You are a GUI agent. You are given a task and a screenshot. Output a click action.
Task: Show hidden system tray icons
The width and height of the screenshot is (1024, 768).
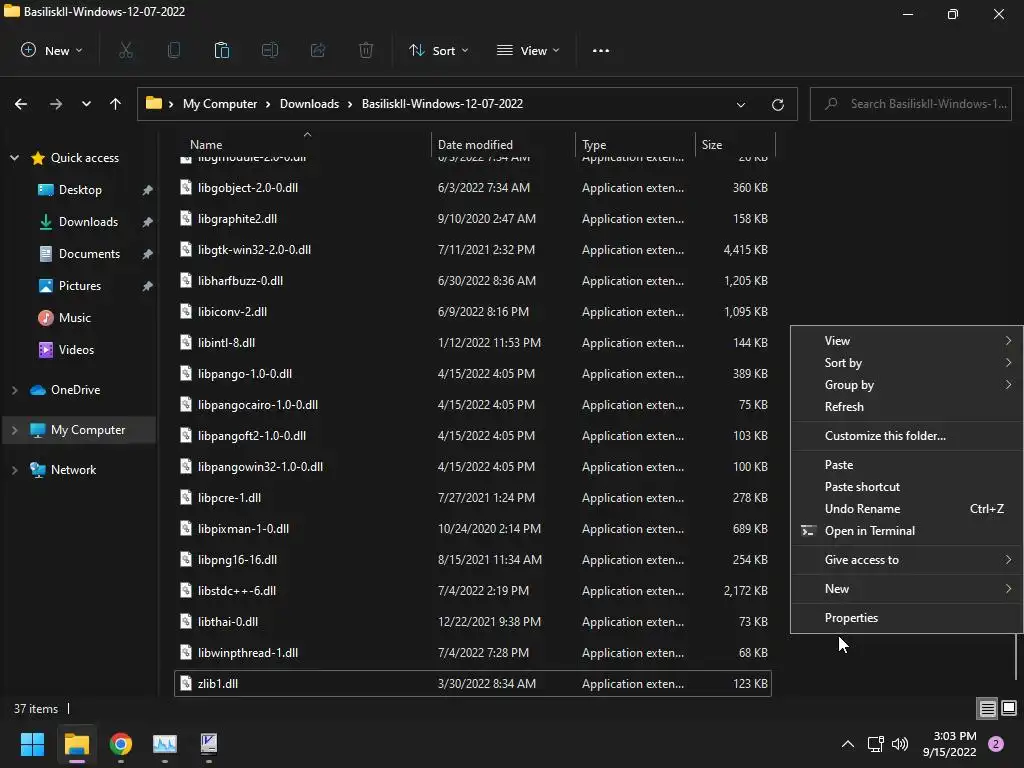point(848,744)
